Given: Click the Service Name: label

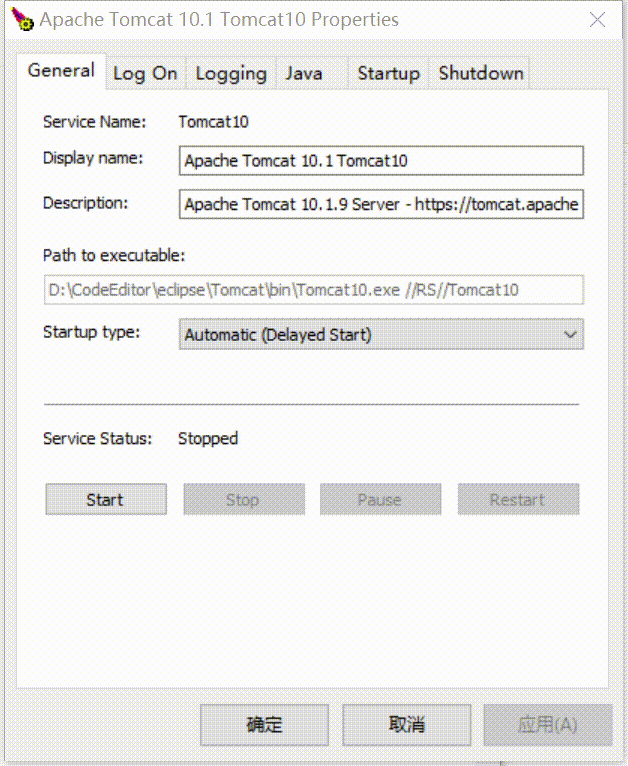Looking at the screenshot, I should (95, 122).
